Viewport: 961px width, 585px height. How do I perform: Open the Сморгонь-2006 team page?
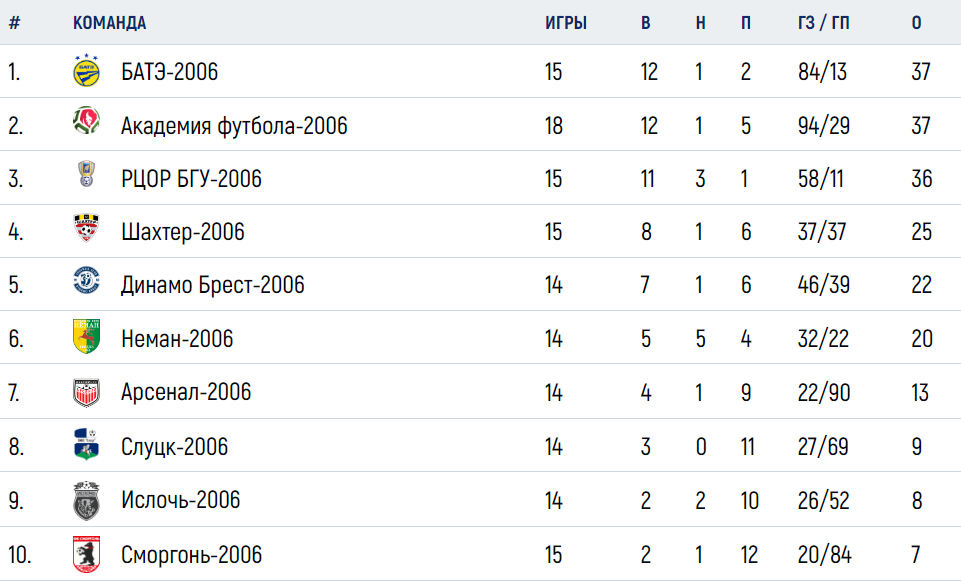tap(191, 555)
